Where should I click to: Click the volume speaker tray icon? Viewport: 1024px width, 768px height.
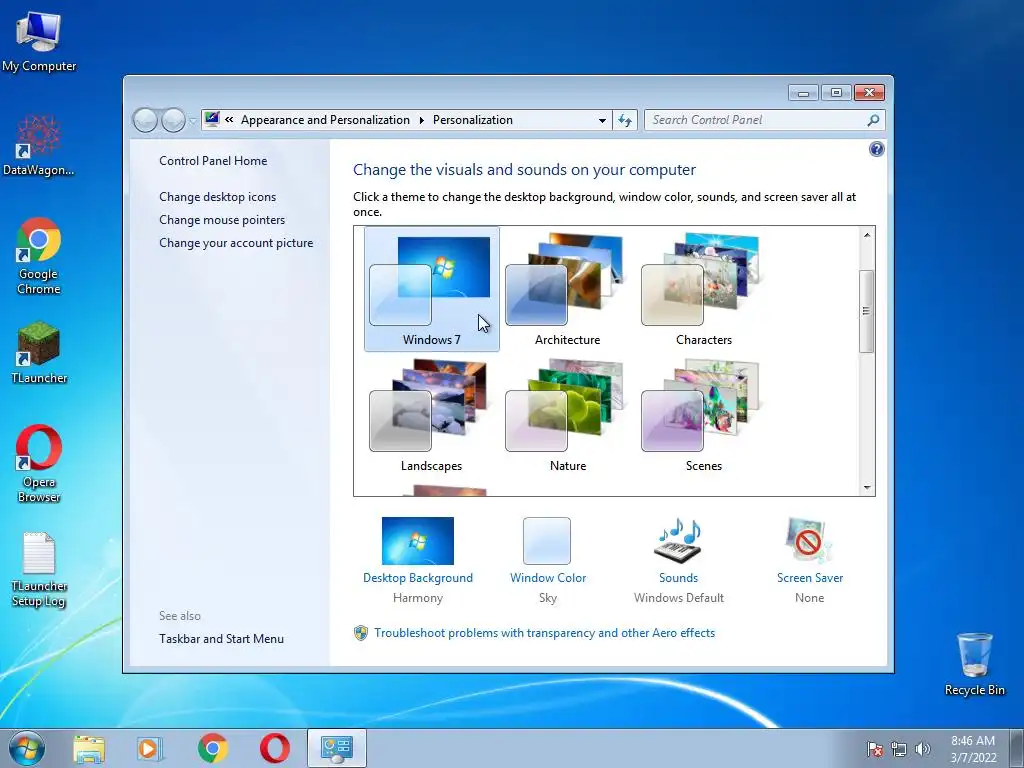pos(923,749)
